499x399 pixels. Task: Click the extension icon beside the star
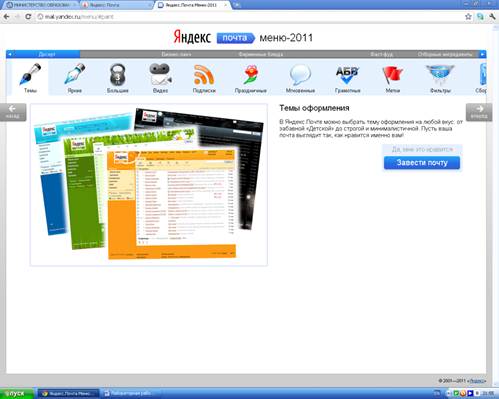pyautogui.click(x=480, y=16)
